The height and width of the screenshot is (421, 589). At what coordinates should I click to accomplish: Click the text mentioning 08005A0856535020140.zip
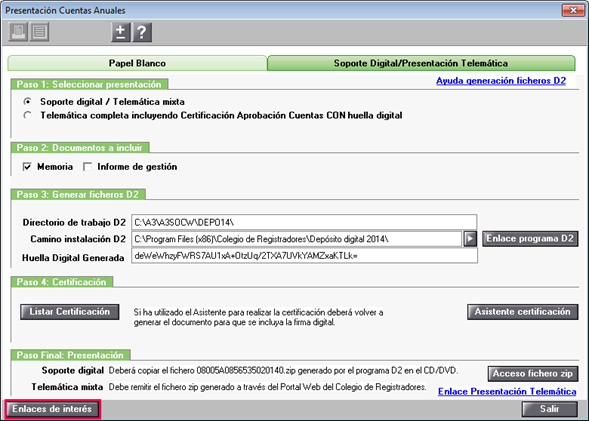pos(283,371)
